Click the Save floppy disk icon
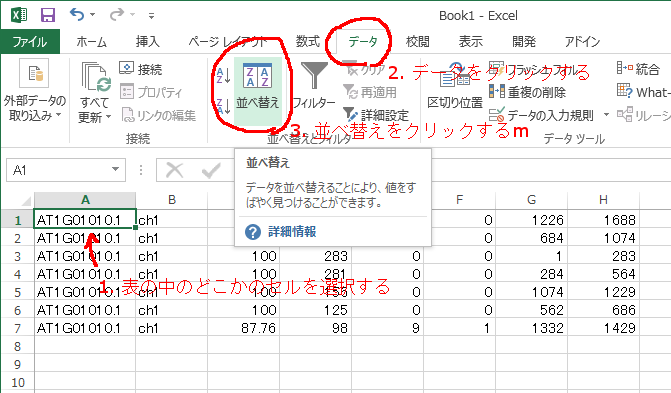Screen dimensions: 671x393 coord(48,15)
